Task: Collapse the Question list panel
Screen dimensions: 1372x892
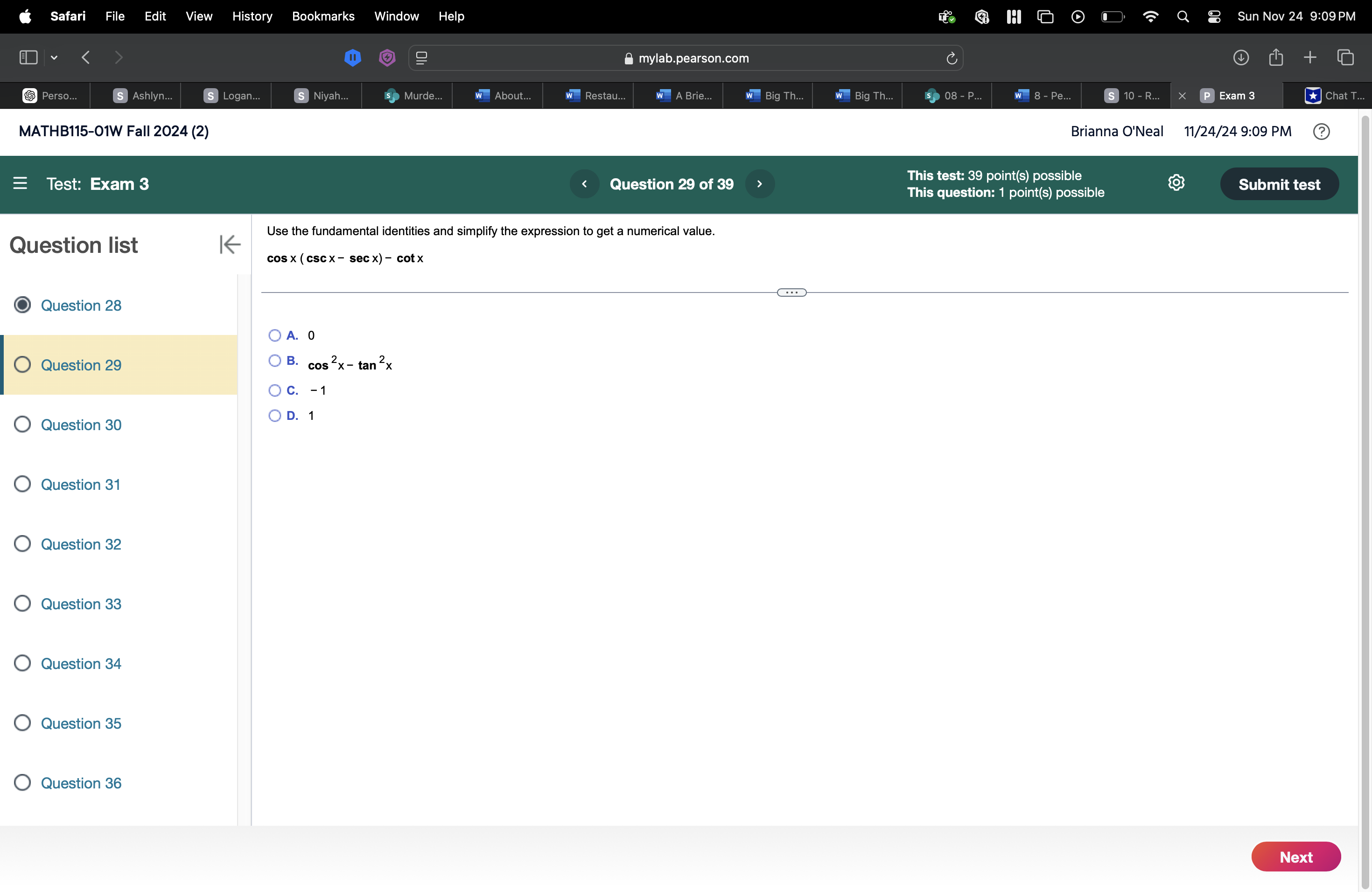Action: click(x=230, y=244)
